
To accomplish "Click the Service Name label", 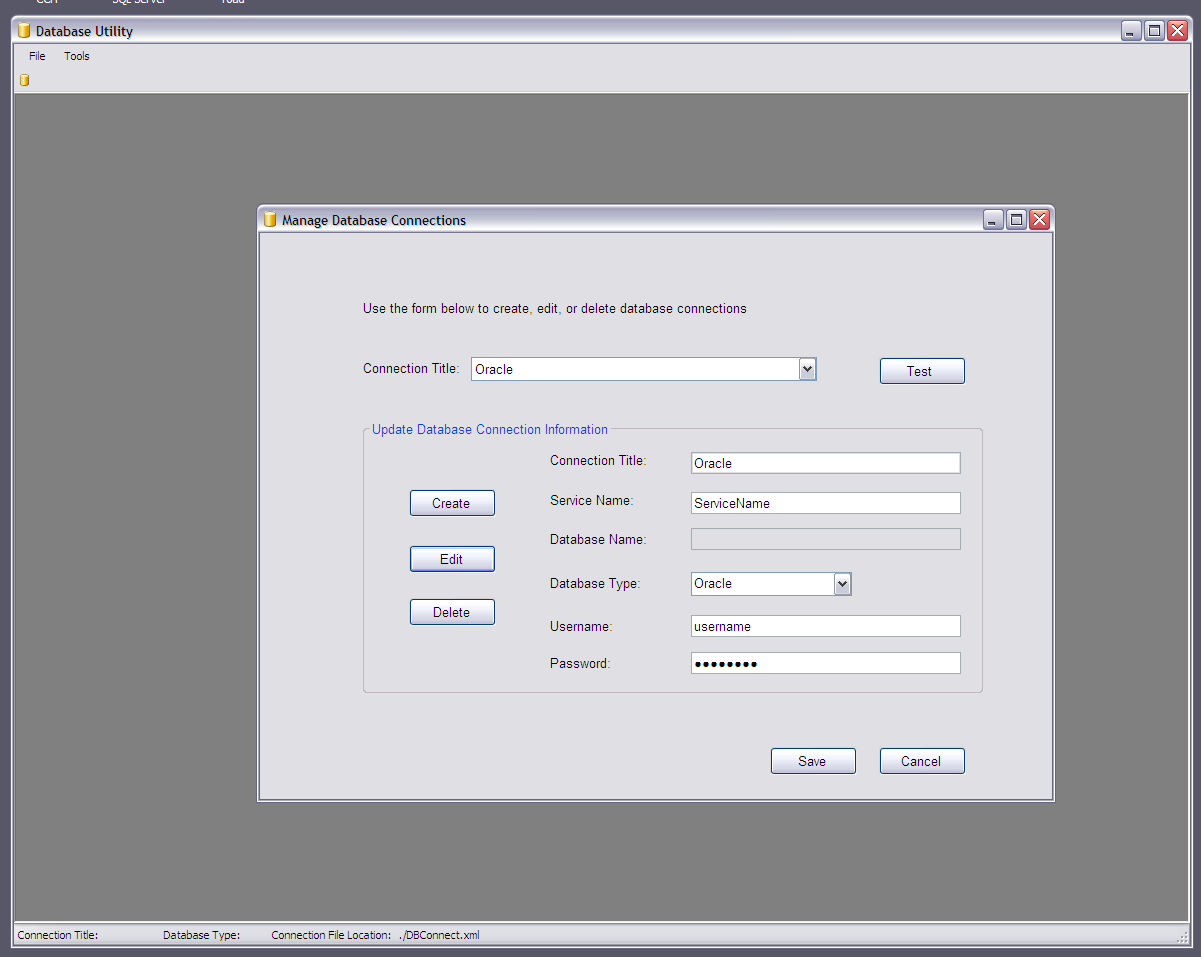I will point(592,500).
